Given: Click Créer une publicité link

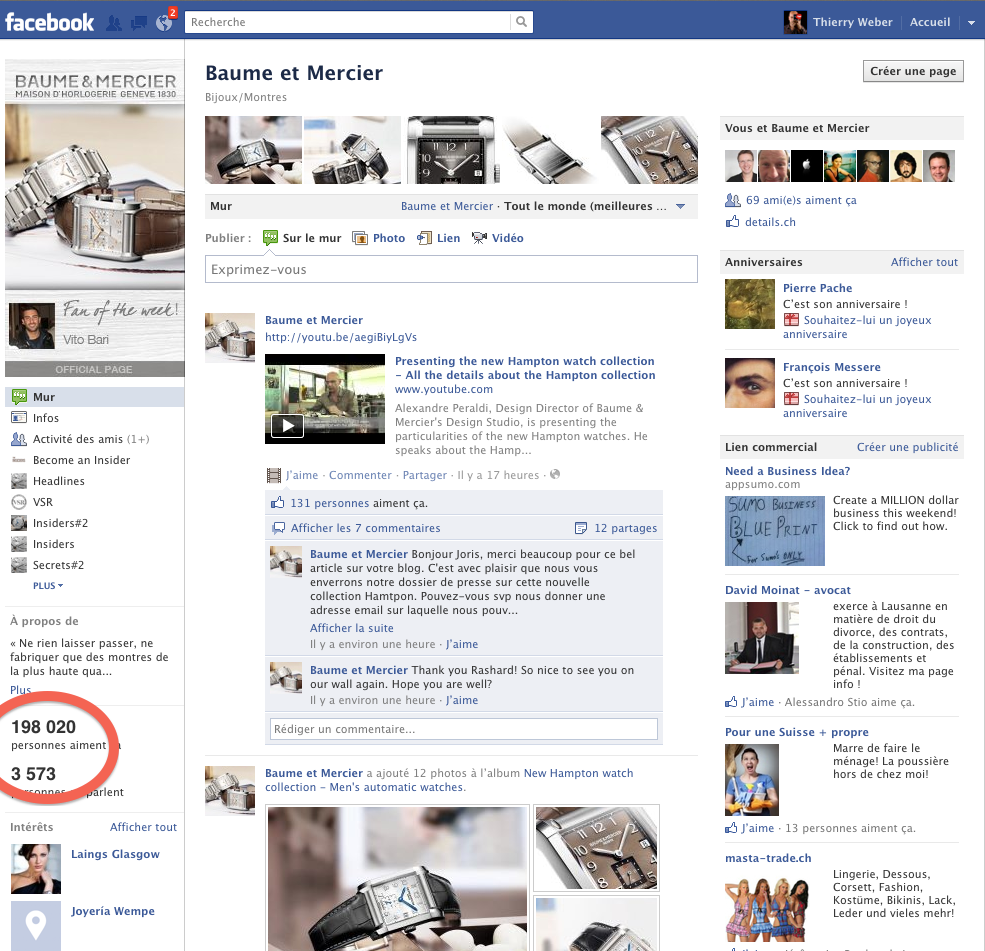Looking at the screenshot, I should (908, 447).
